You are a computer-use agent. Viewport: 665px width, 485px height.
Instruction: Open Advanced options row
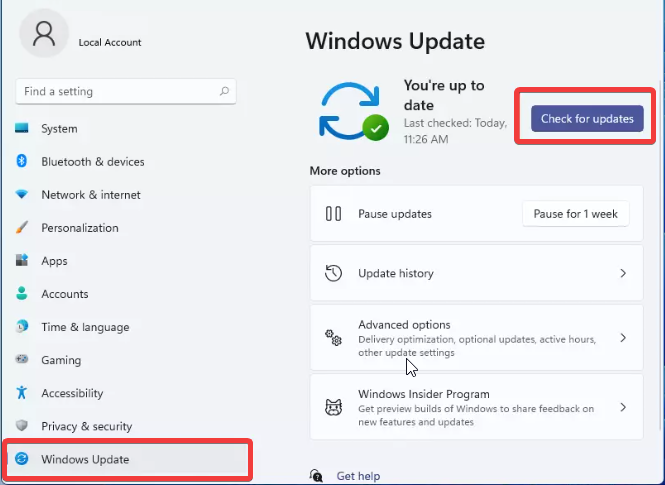coord(477,338)
